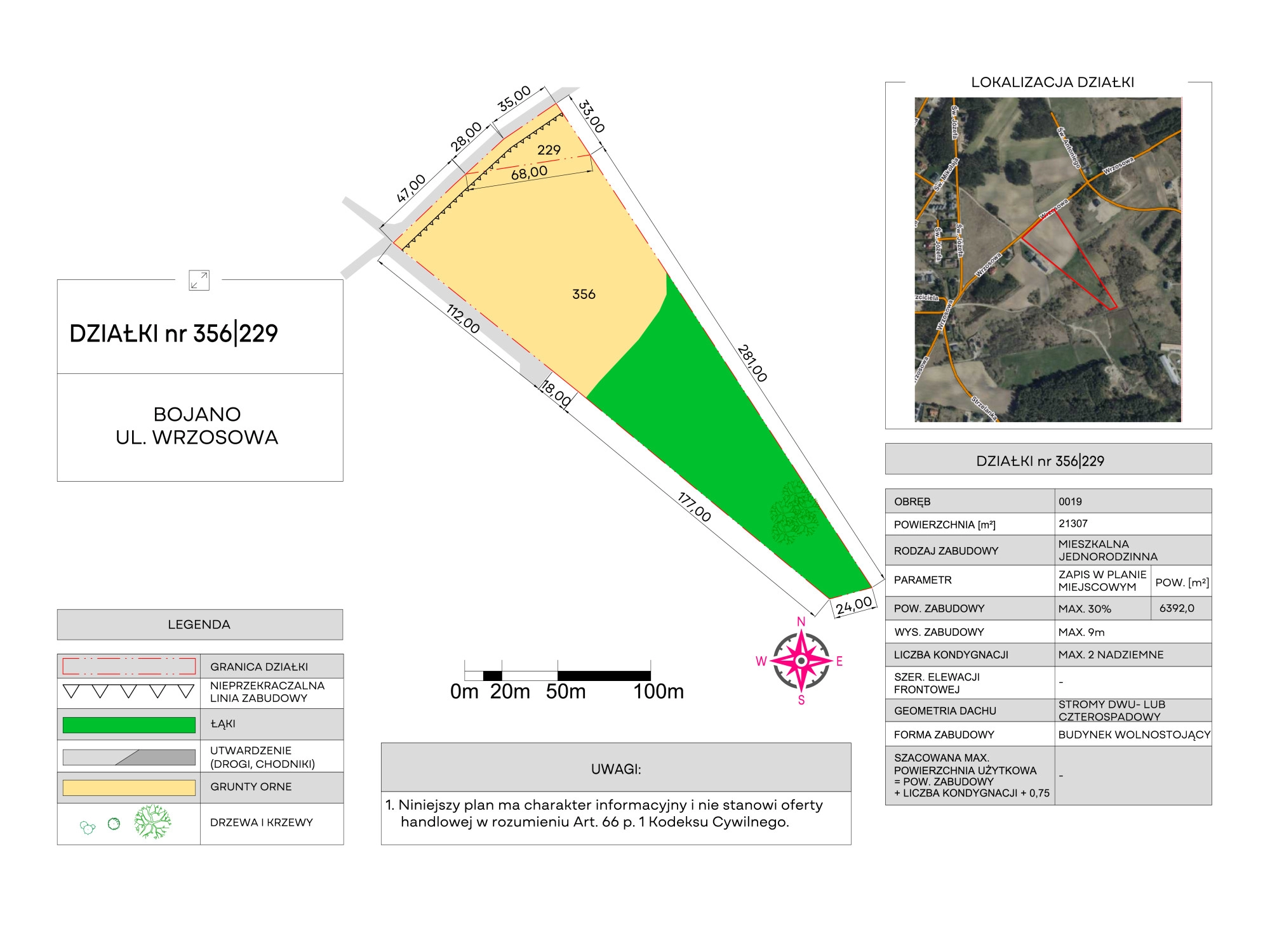Click the pink compass rose icon
Screen dimensions: 1270x952
(x=801, y=661)
